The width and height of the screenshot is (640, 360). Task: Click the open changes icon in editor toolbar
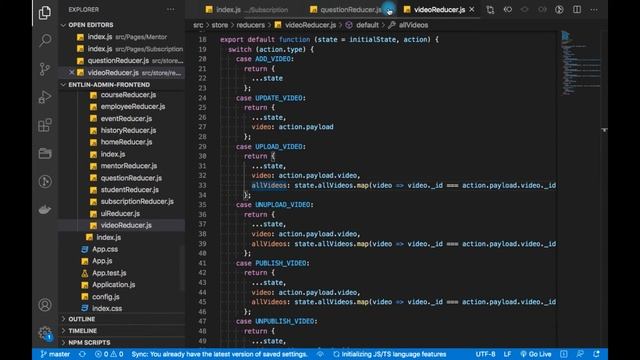click(x=490, y=10)
